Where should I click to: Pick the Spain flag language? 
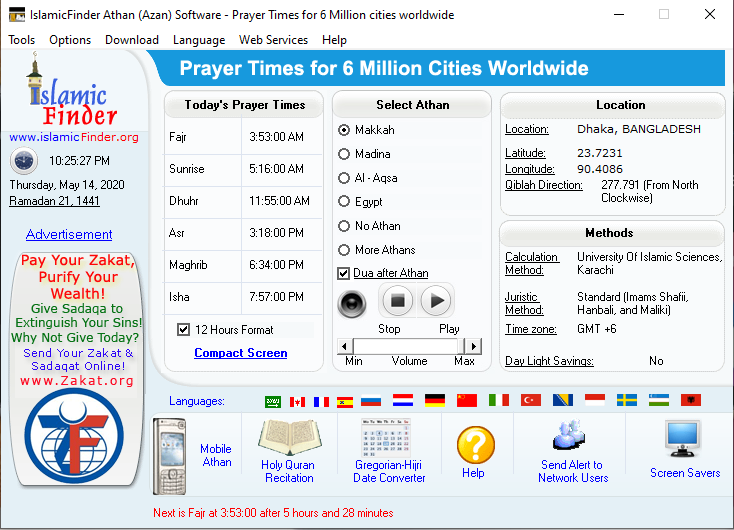[x=345, y=401]
